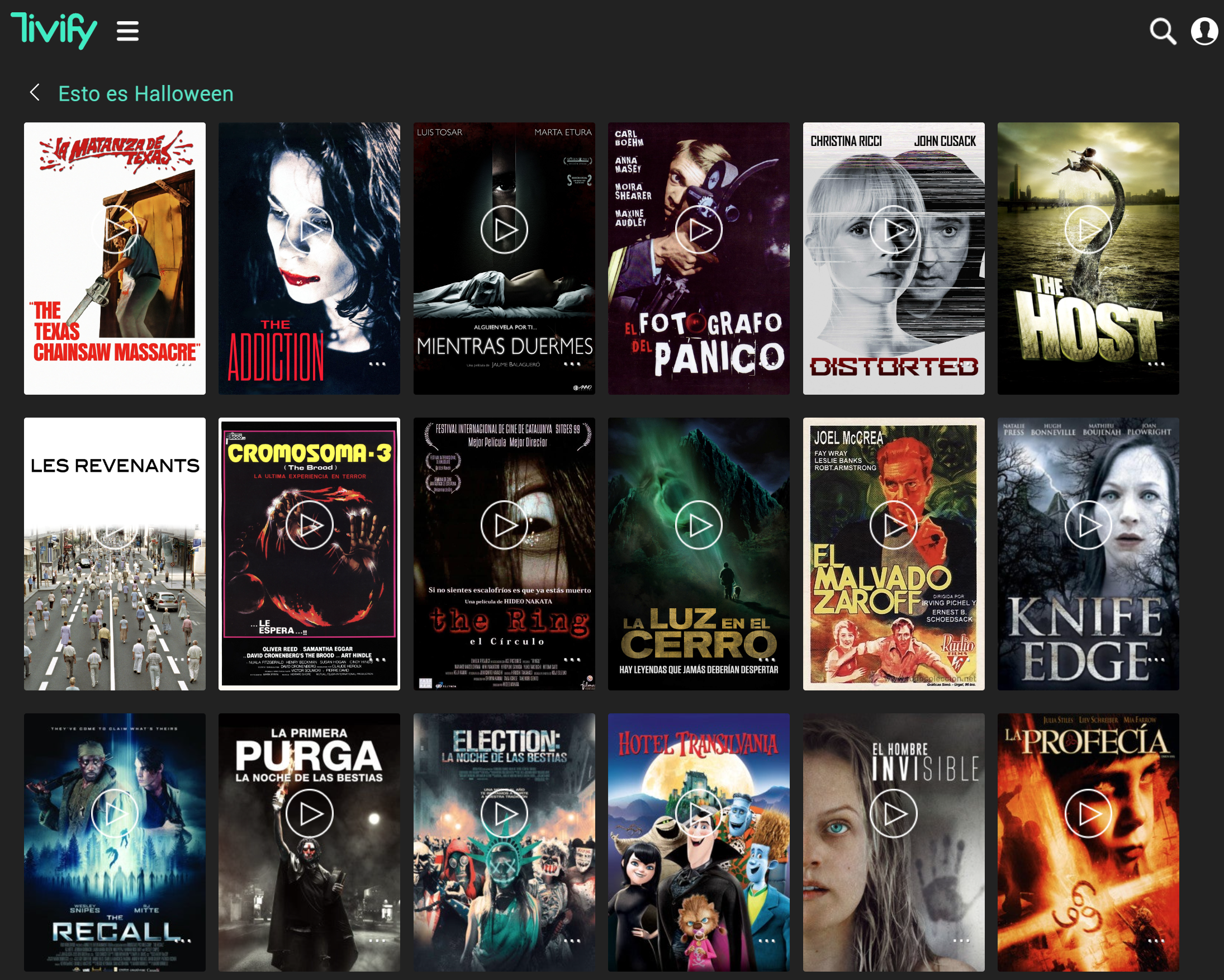Viewport: 1224px width, 980px height.
Task: Play Mientras Duermes
Action: pyautogui.click(x=504, y=230)
